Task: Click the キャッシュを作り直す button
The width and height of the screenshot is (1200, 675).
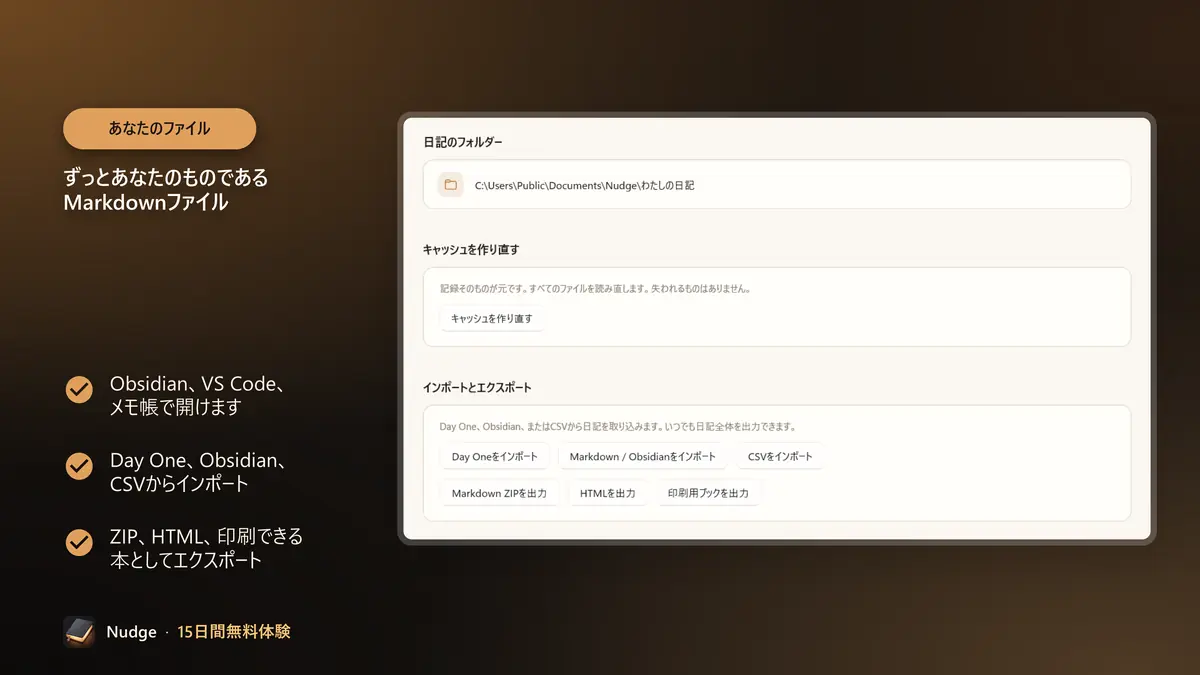Action: pyautogui.click(x=492, y=319)
